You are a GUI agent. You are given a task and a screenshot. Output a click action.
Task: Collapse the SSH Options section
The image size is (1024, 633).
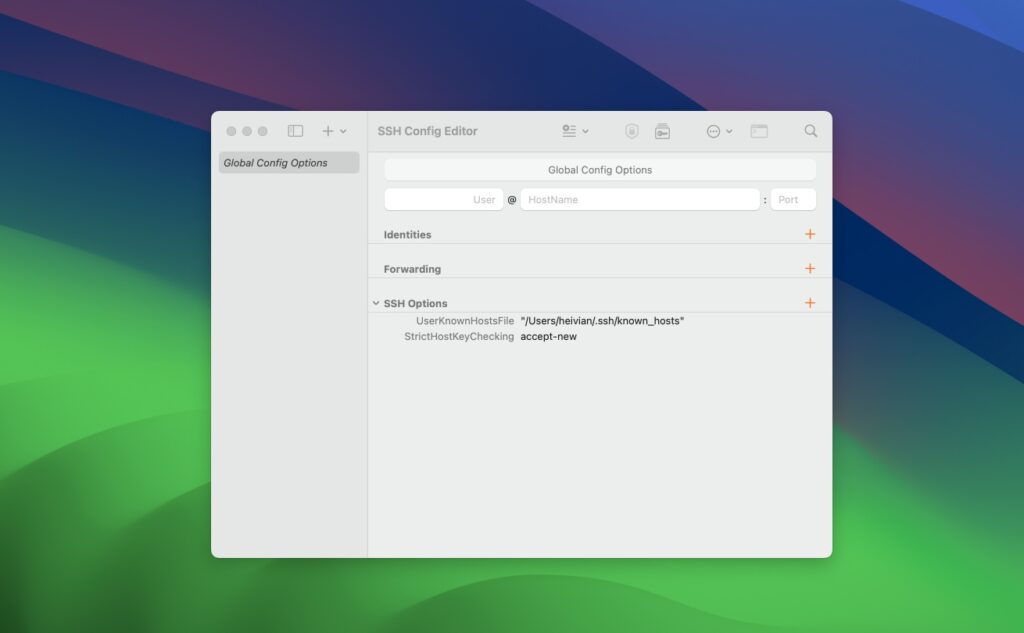377,303
